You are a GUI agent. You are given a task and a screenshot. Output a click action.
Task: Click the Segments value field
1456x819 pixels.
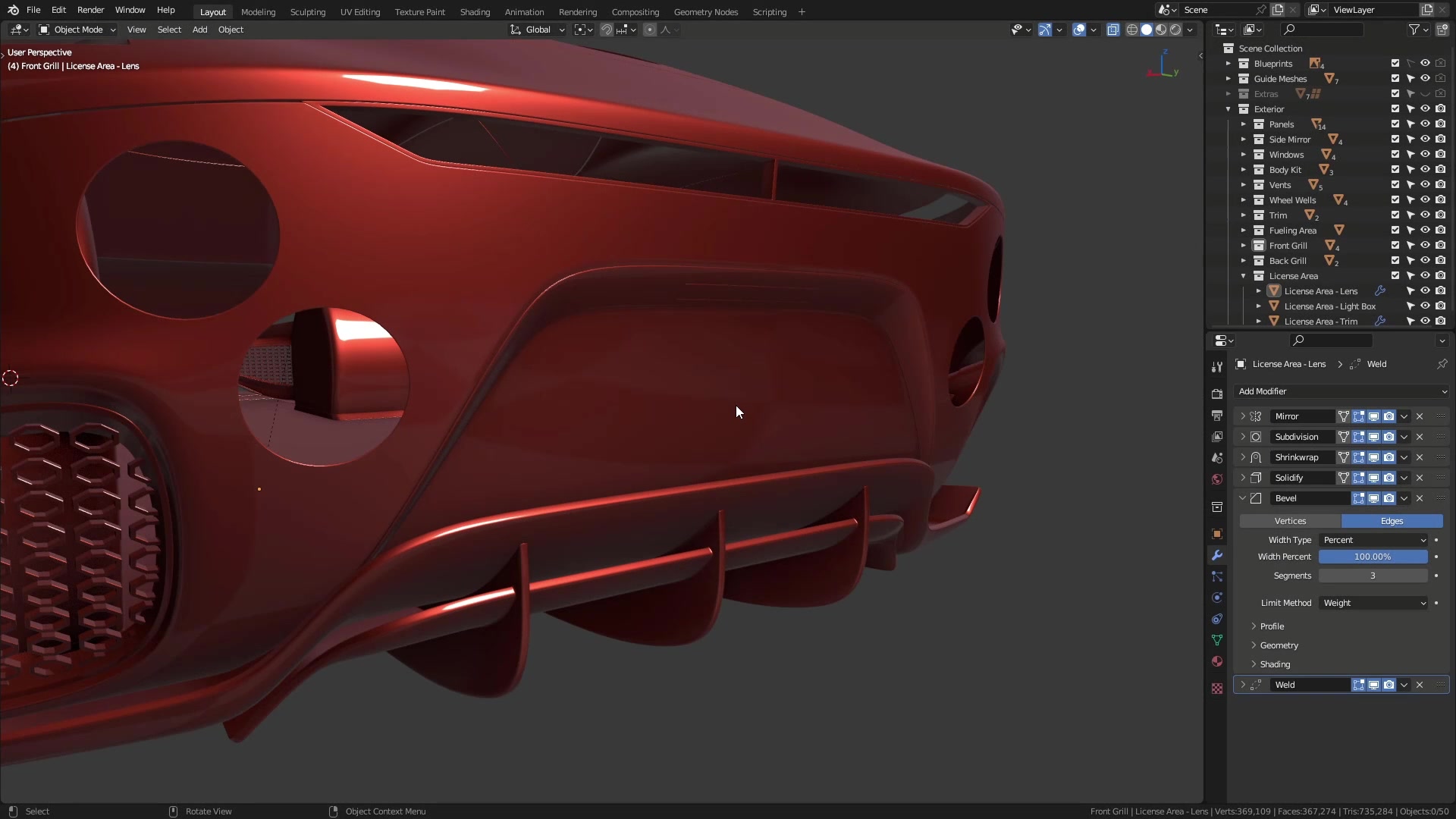coord(1373,576)
